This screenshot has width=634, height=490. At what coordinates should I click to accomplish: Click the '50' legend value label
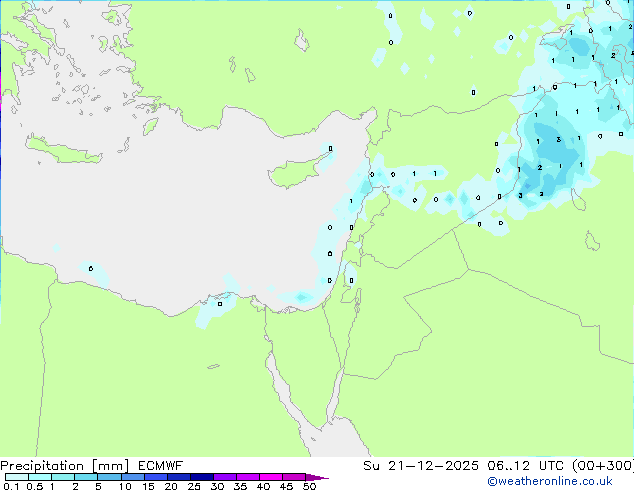(x=309, y=486)
